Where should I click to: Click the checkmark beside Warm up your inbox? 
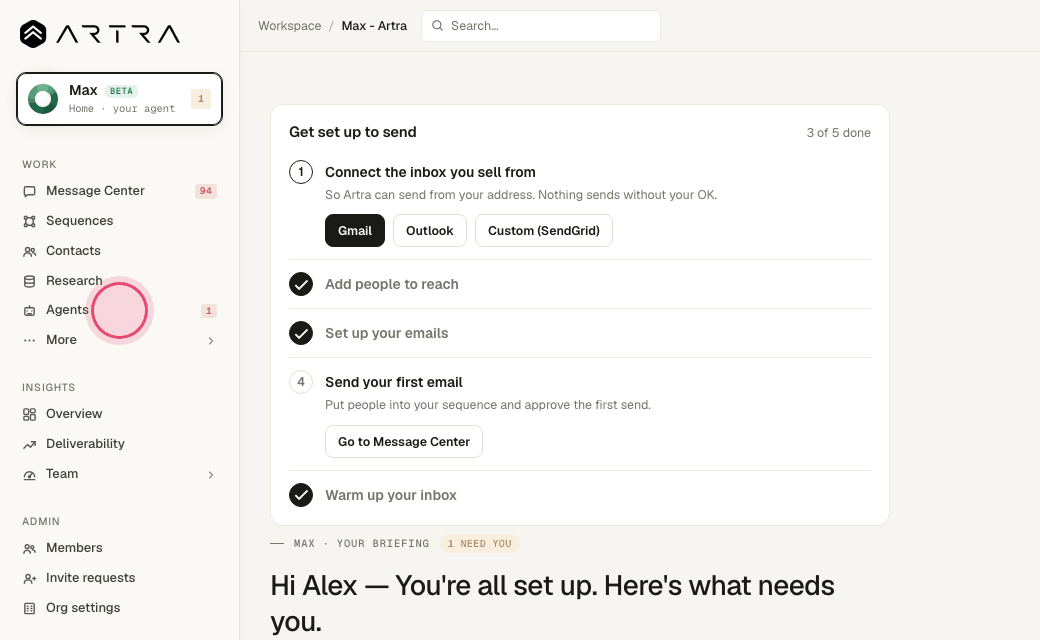click(x=301, y=495)
